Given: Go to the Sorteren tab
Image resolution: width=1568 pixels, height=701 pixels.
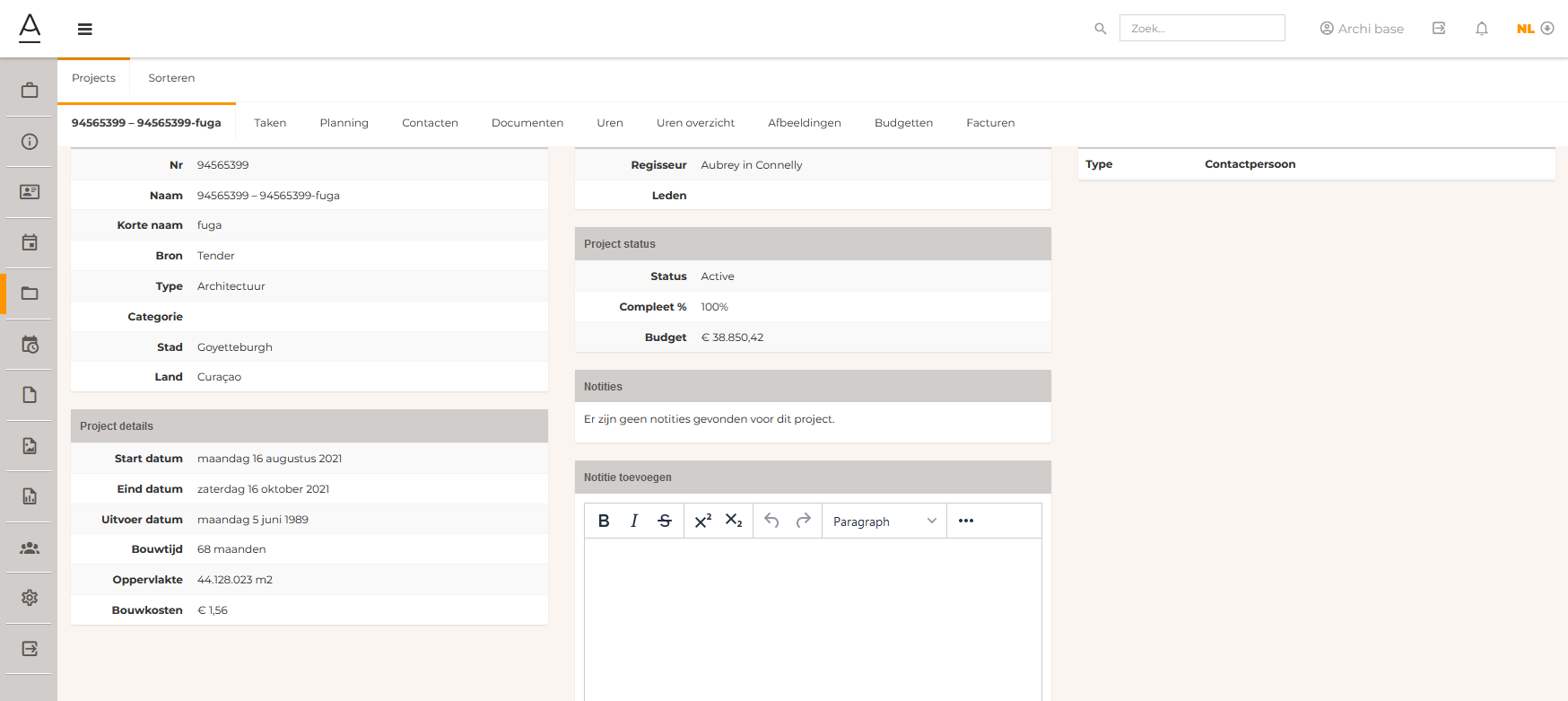Looking at the screenshot, I should pos(171,78).
